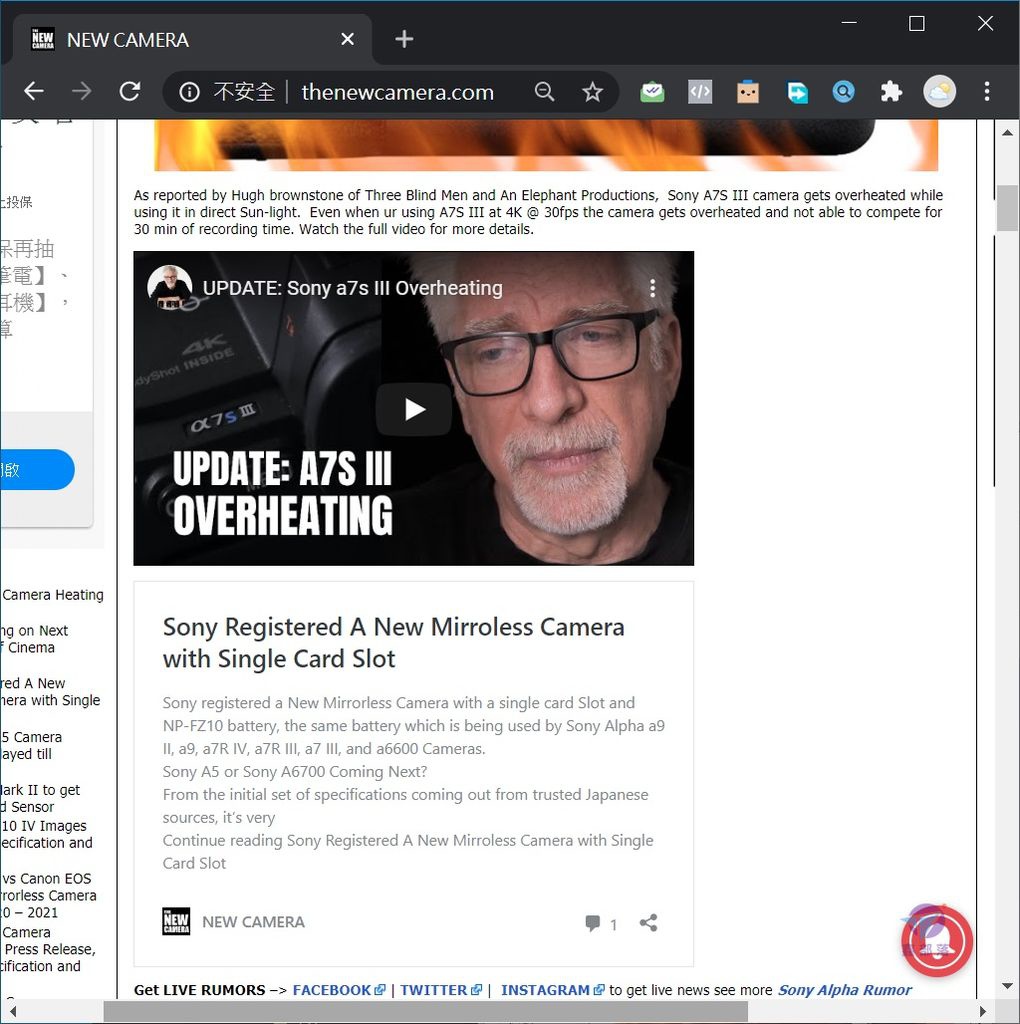Open video title UPDATE: Sony a7s III Overheating
Viewport: 1020px width, 1024px height.
pyautogui.click(x=353, y=288)
